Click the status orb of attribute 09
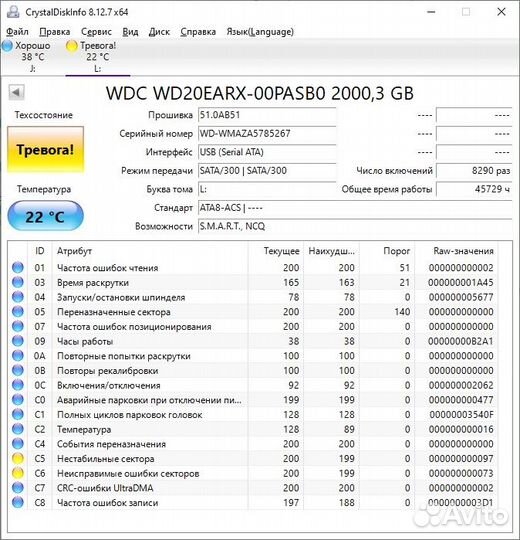The image size is (520, 540). (x=18, y=341)
